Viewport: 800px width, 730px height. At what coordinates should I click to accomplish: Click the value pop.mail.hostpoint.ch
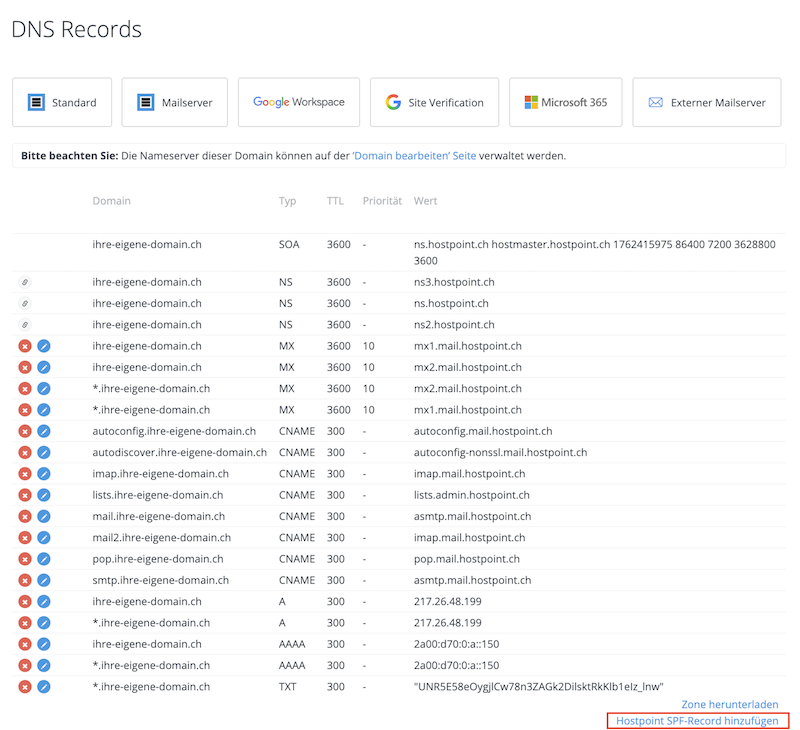tap(466, 559)
